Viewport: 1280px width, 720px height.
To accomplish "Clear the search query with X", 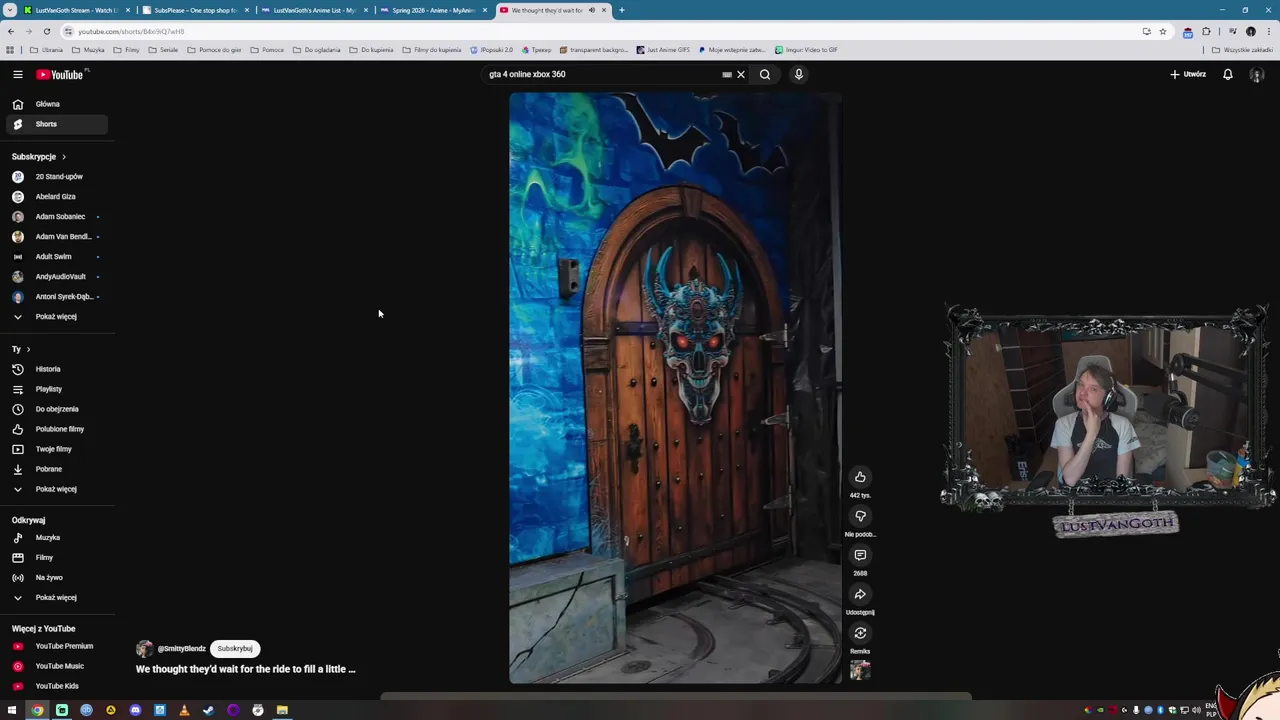I will pyautogui.click(x=741, y=74).
